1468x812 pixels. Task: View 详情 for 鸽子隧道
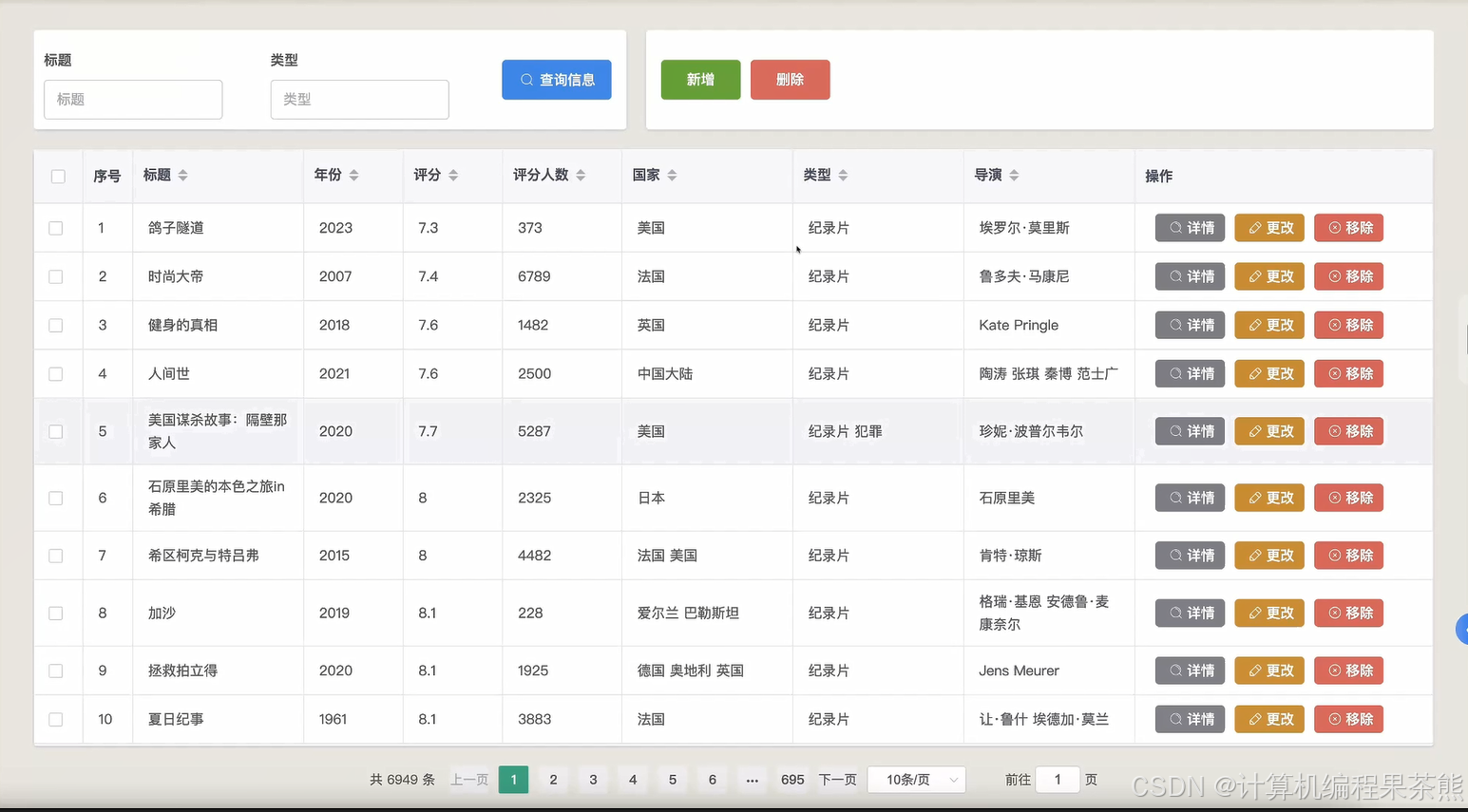pyautogui.click(x=1190, y=228)
